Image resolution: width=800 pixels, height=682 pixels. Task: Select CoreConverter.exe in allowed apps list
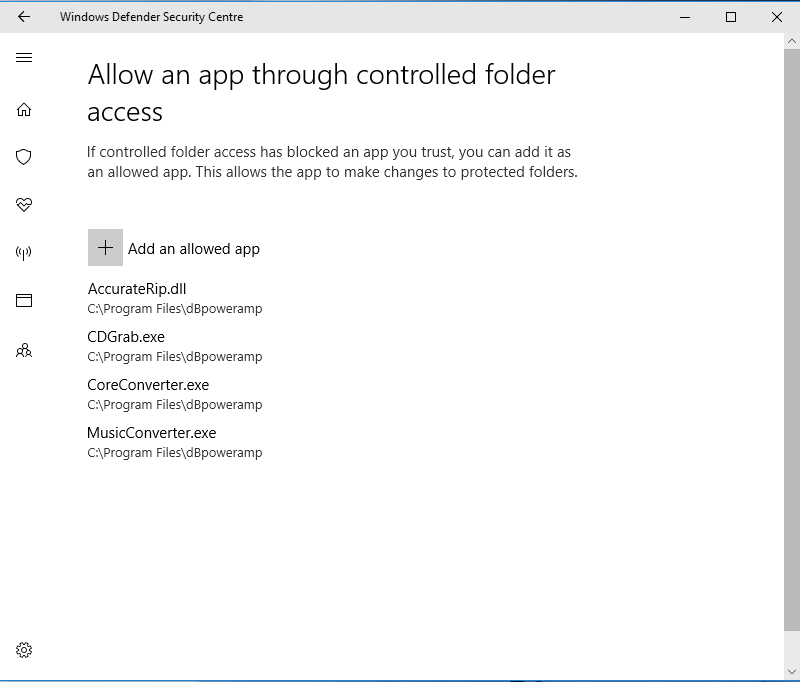click(x=148, y=385)
